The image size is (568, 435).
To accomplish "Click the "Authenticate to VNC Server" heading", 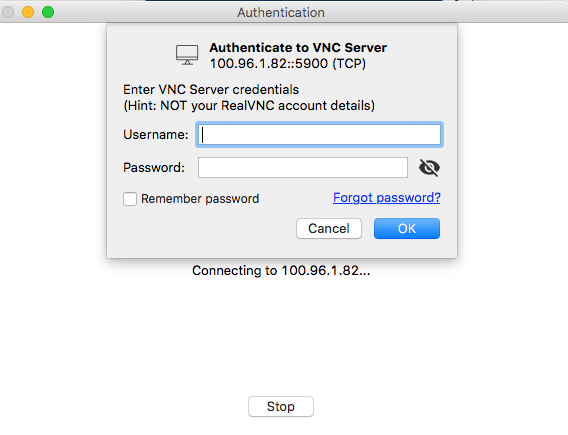I will (298, 47).
